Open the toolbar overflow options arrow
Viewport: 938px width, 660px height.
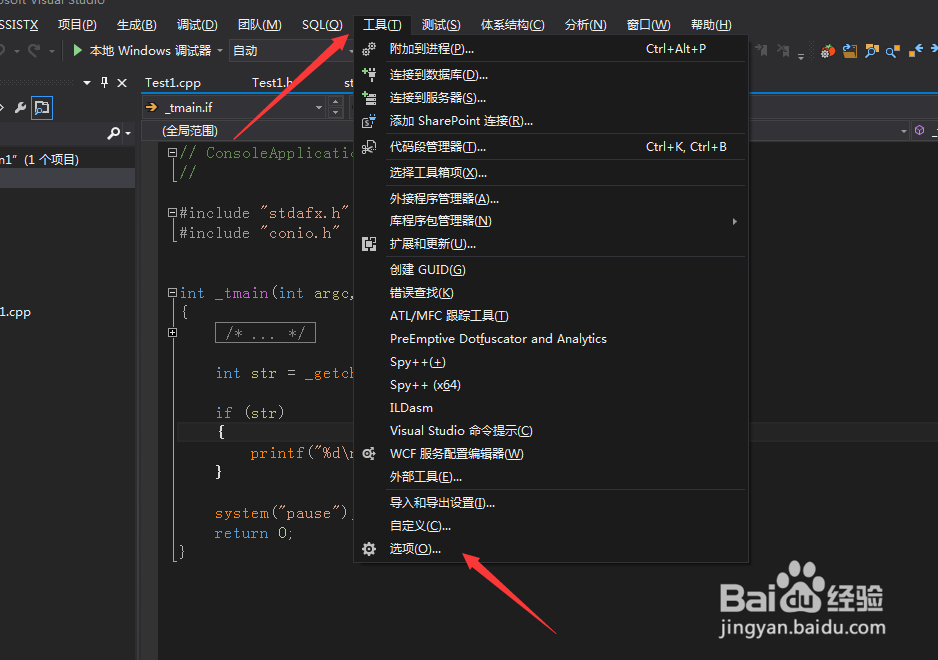(x=800, y=56)
